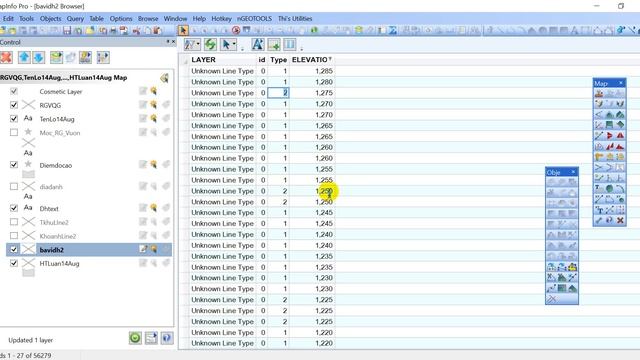The width and height of the screenshot is (640, 360).
Task: Open the Thi's Utilities menu
Action: point(295,18)
